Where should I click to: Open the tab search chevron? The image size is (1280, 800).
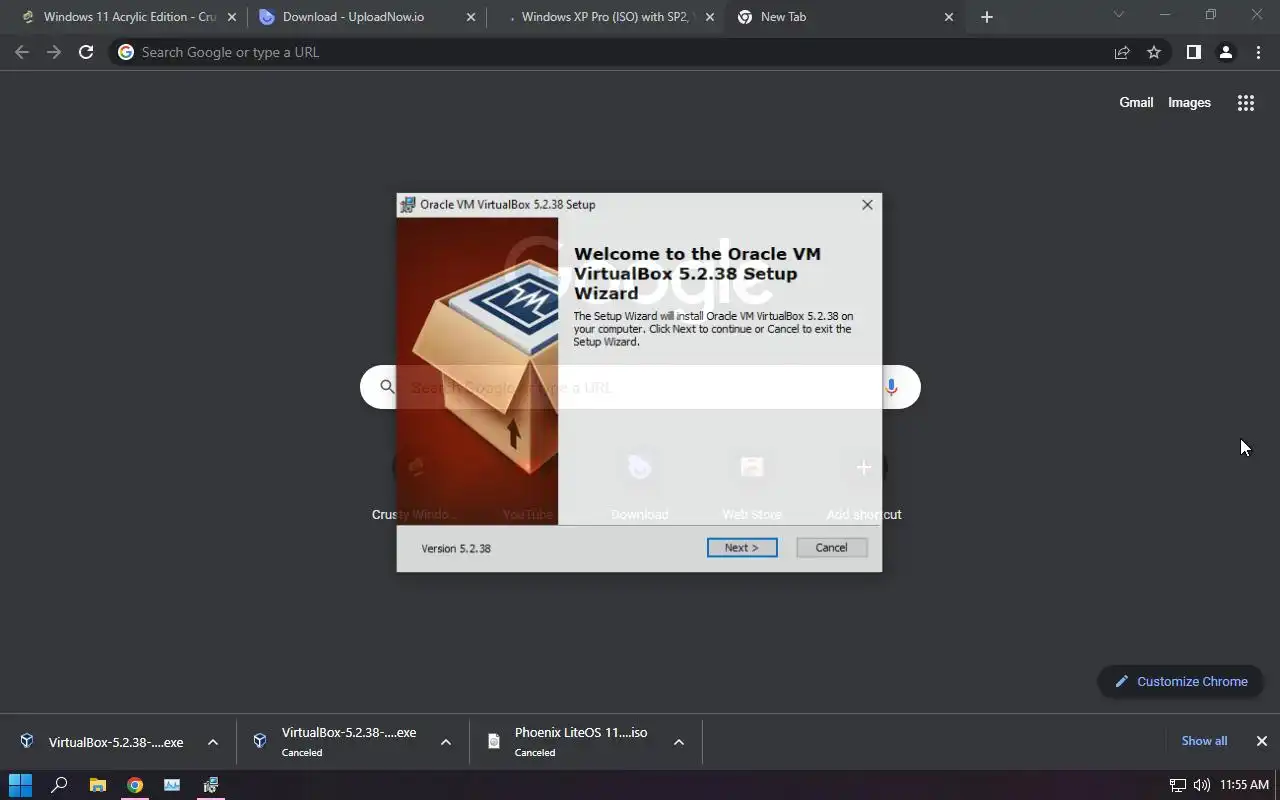click(1119, 14)
